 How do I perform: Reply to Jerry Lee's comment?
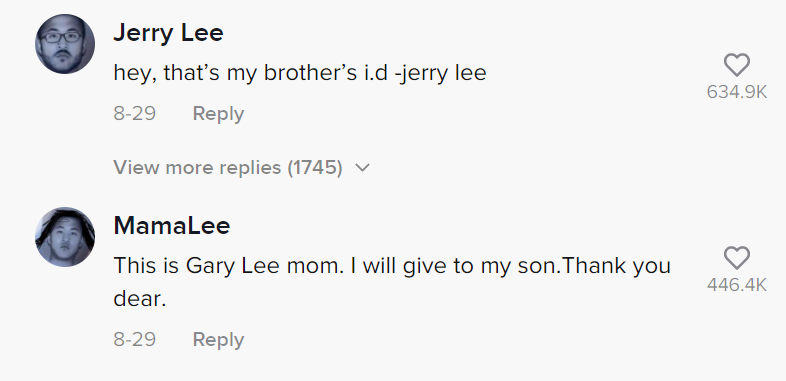point(218,114)
